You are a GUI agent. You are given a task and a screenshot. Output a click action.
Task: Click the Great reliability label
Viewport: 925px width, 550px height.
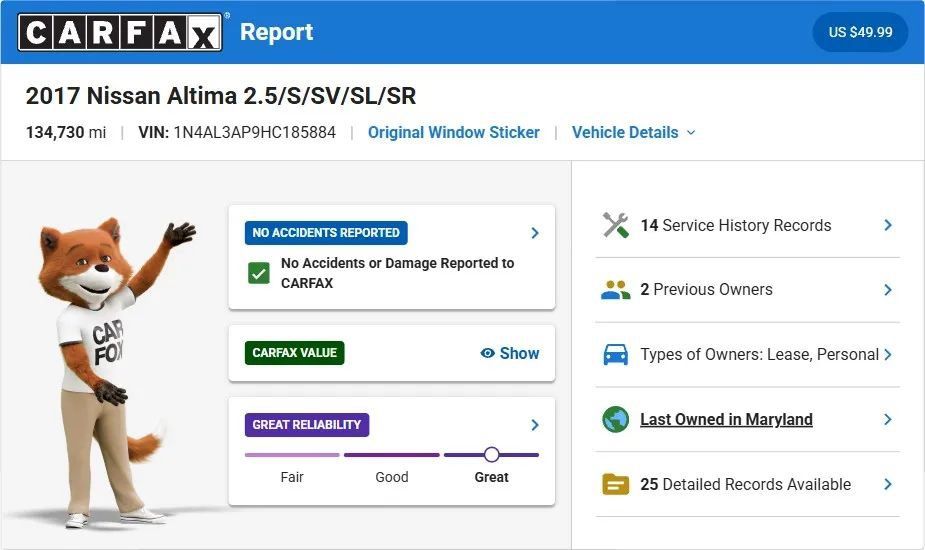(491, 477)
